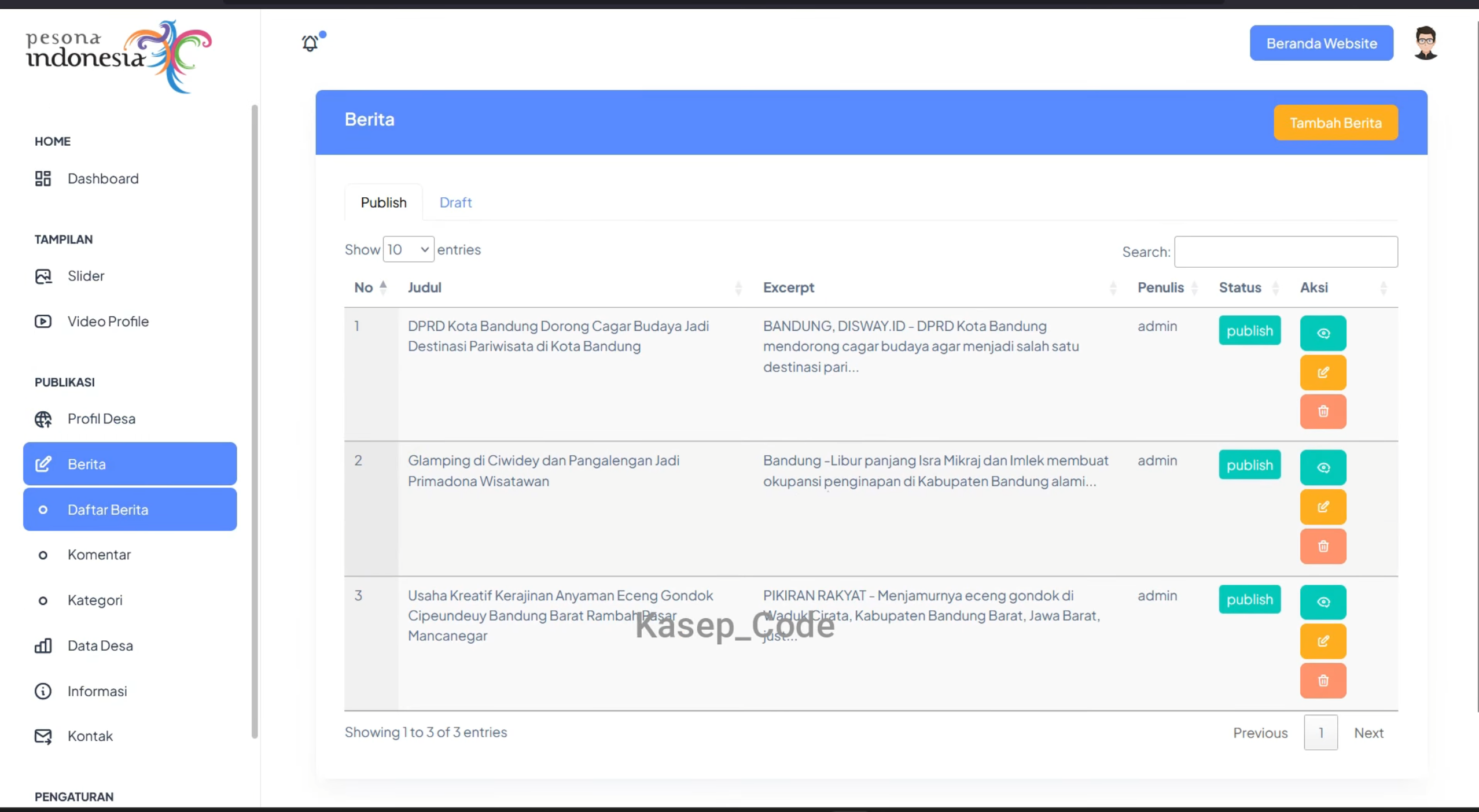Sort table by Status column
1479x812 pixels.
point(1249,287)
